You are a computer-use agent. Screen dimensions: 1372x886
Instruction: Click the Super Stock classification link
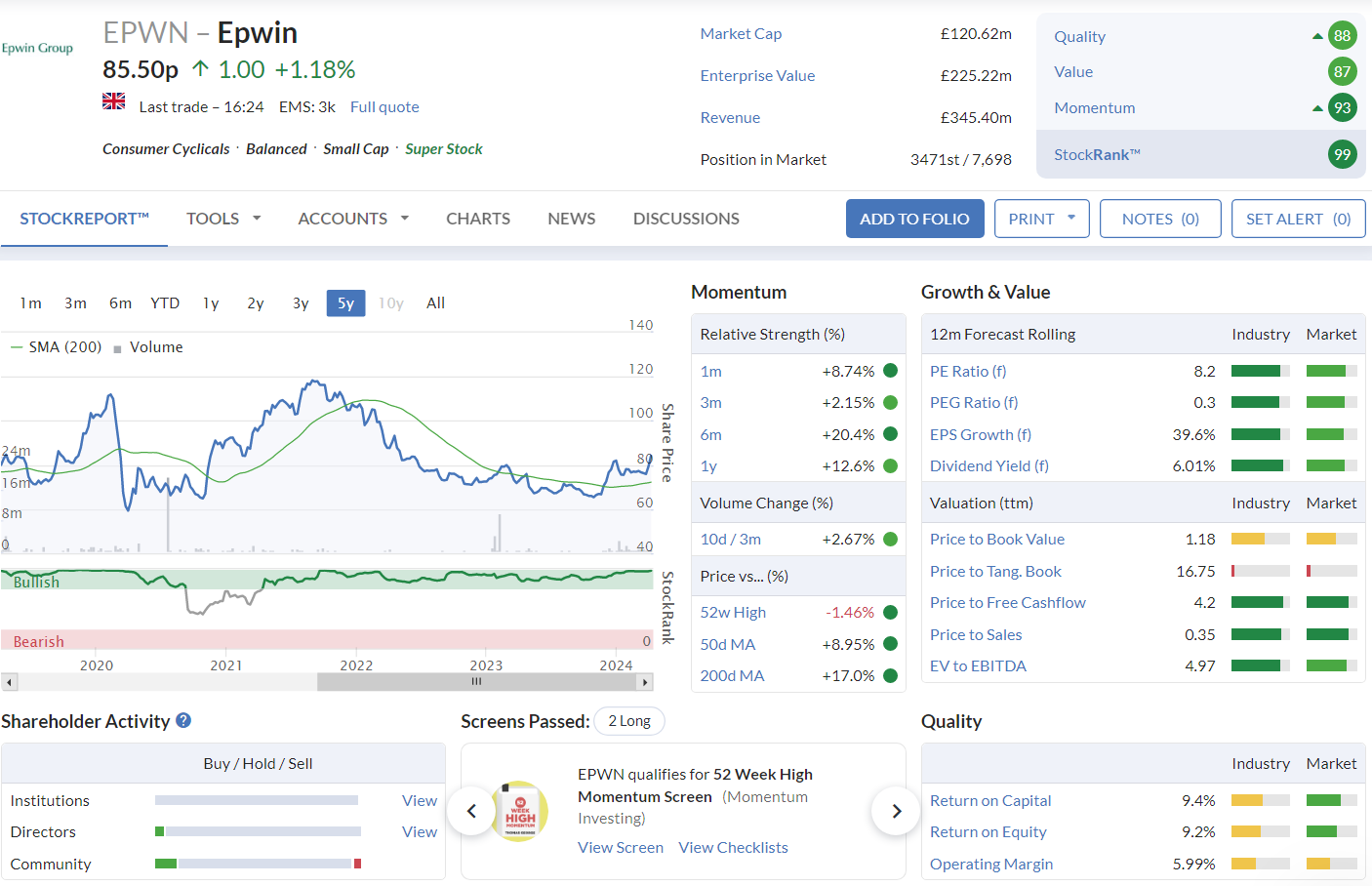coord(444,149)
